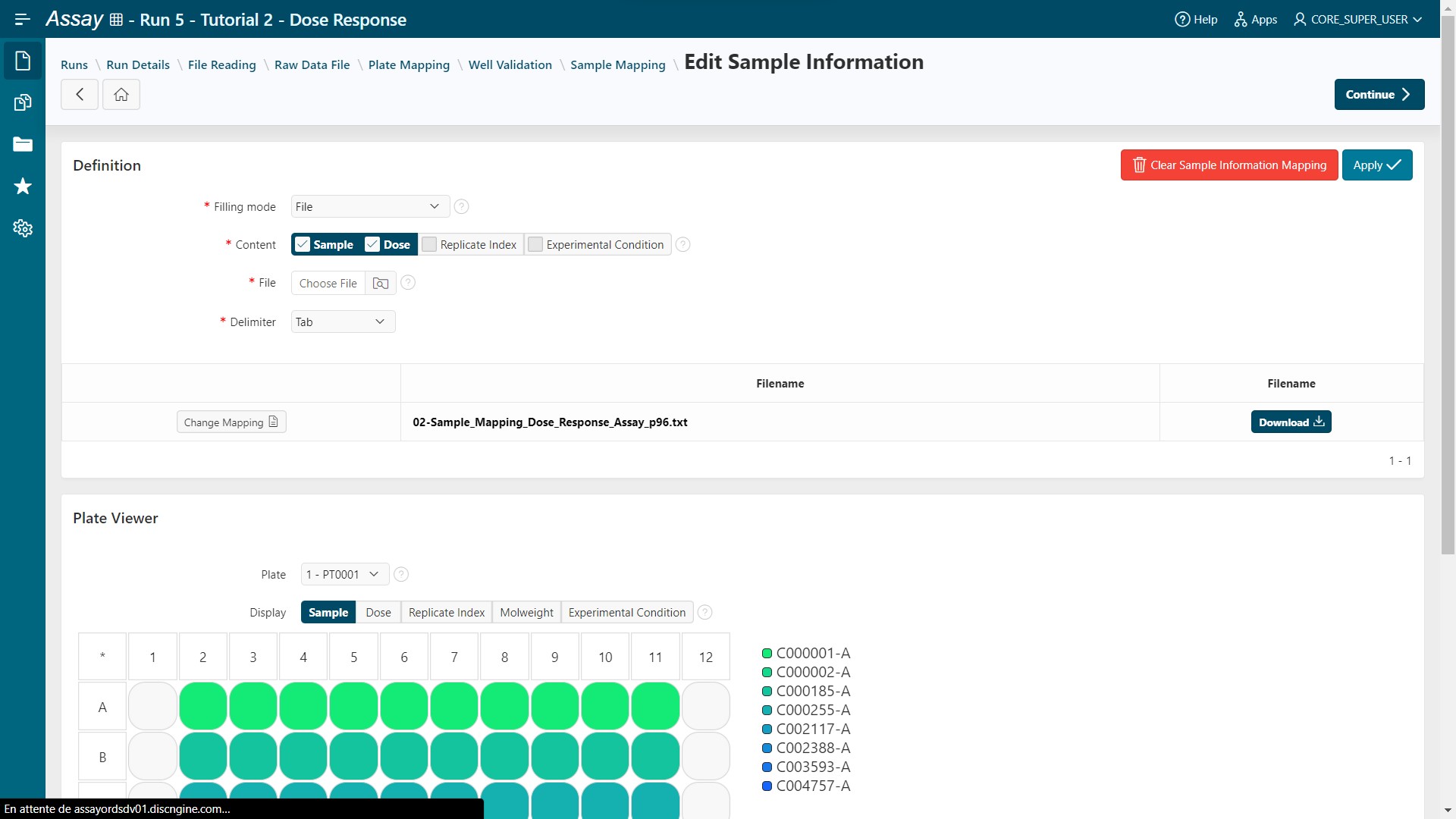Screen dimensions: 1456x819
Task: Click the C000185-A legend label
Action: [x=813, y=691]
